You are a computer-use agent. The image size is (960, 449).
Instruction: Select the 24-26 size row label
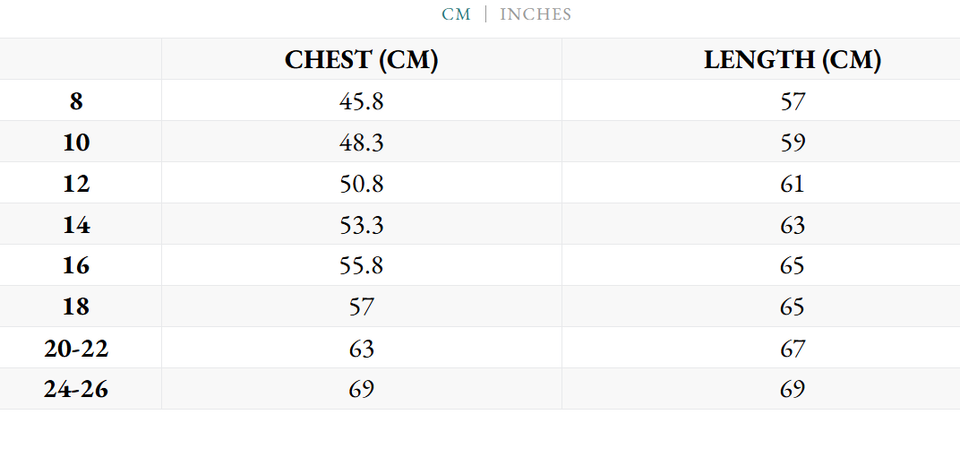point(76,389)
